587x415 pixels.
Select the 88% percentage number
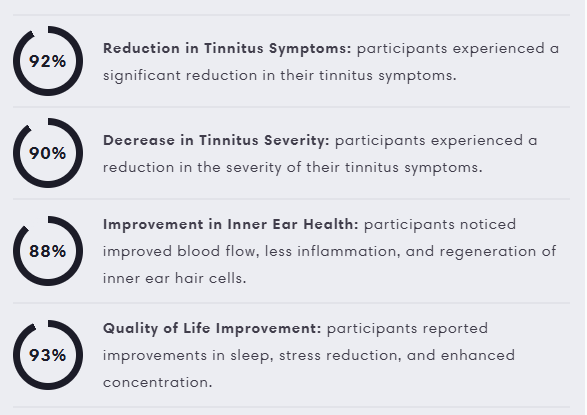coord(48,251)
